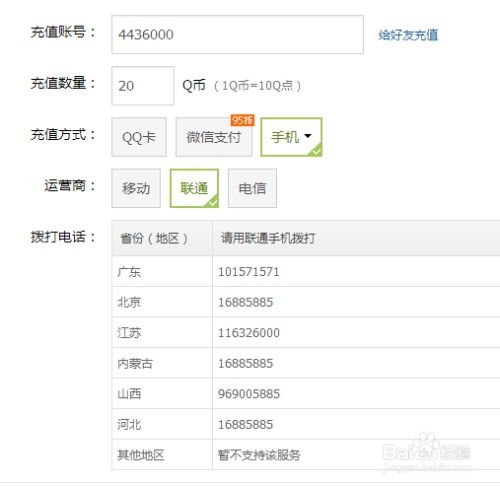Click the 充值账号 input field containing 4436000
The height and width of the screenshot is (486, 500).
tap(237, 34)
